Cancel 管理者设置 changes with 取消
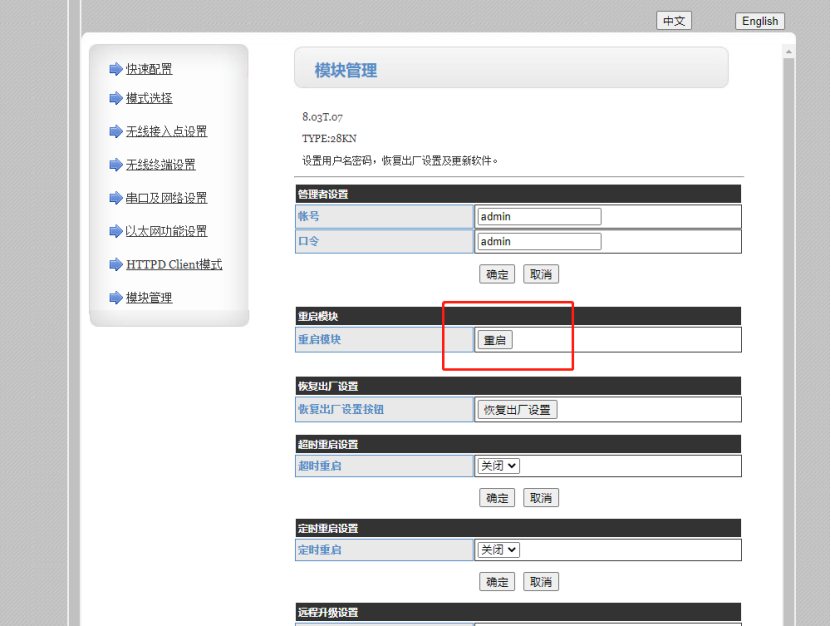831x626 pixels. (540, 274)
